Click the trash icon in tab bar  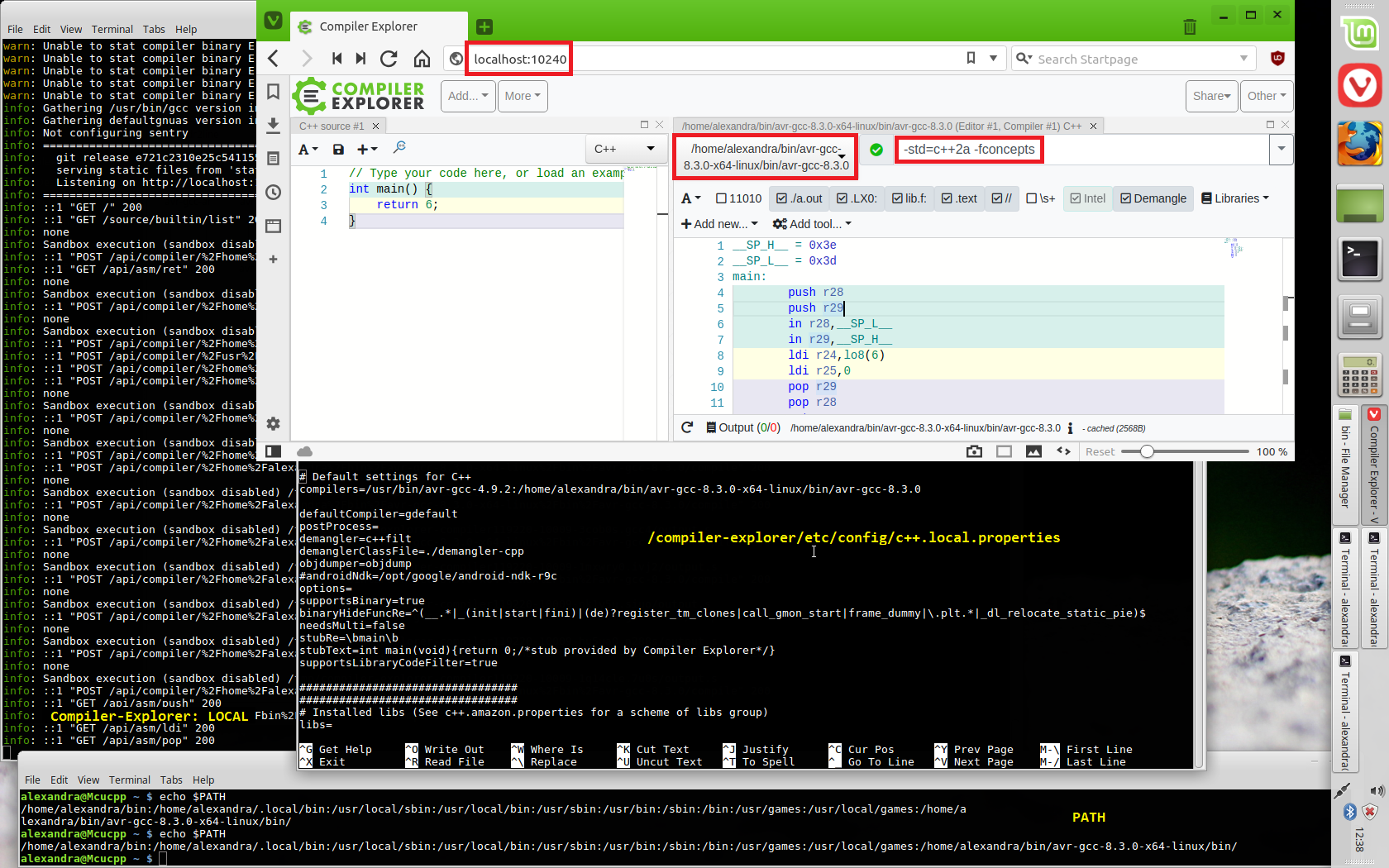1190,27
